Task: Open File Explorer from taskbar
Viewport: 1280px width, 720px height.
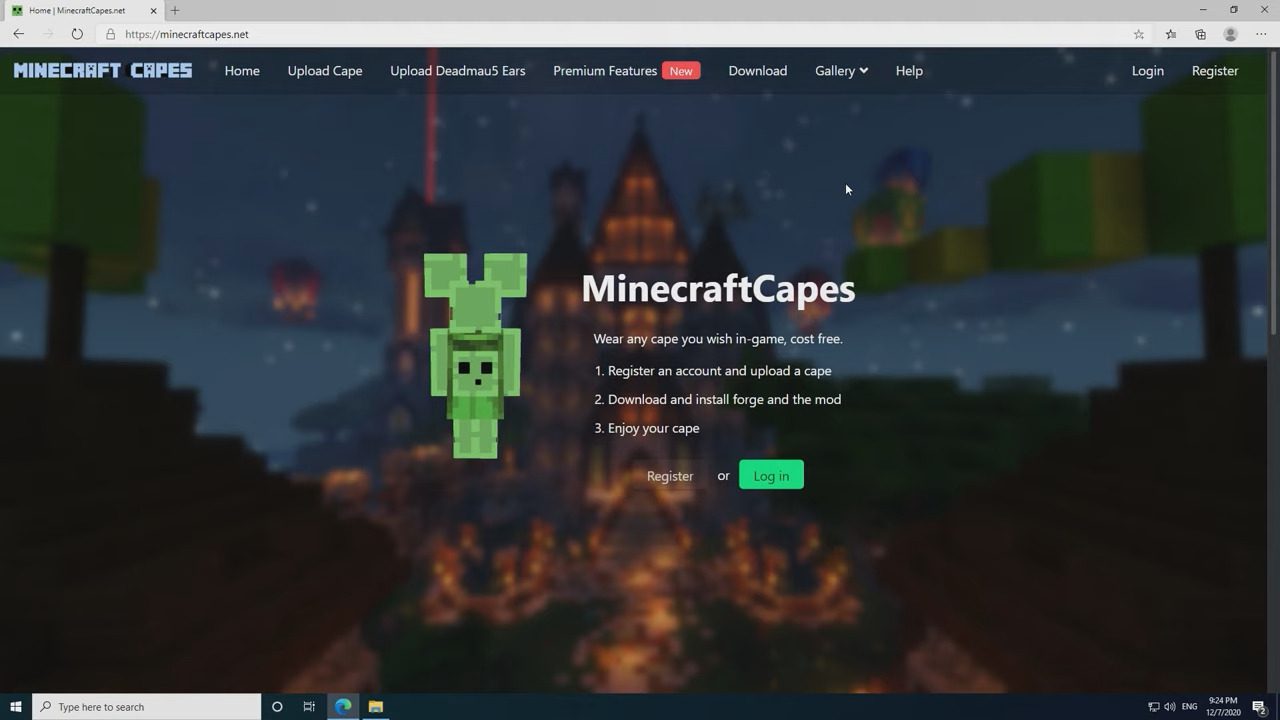Action: [375, 707]
